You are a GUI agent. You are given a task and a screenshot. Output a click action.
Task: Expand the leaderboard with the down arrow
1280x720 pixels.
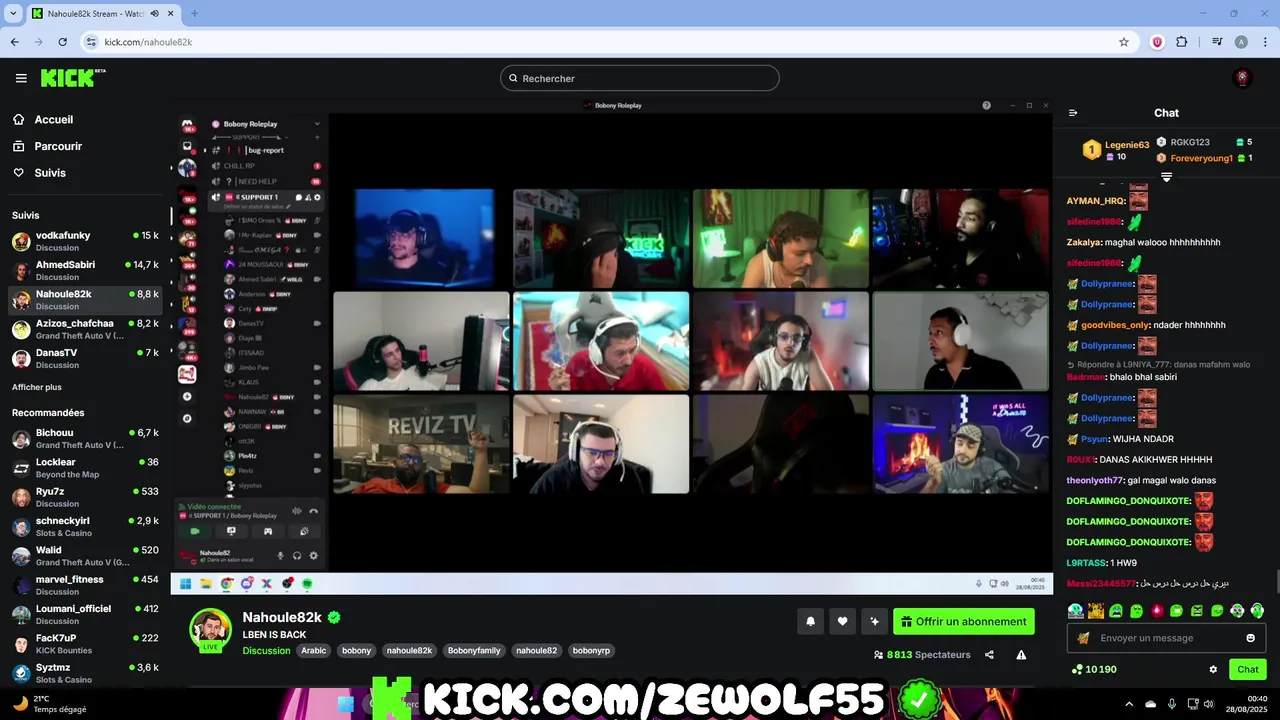coord(1166,177)
